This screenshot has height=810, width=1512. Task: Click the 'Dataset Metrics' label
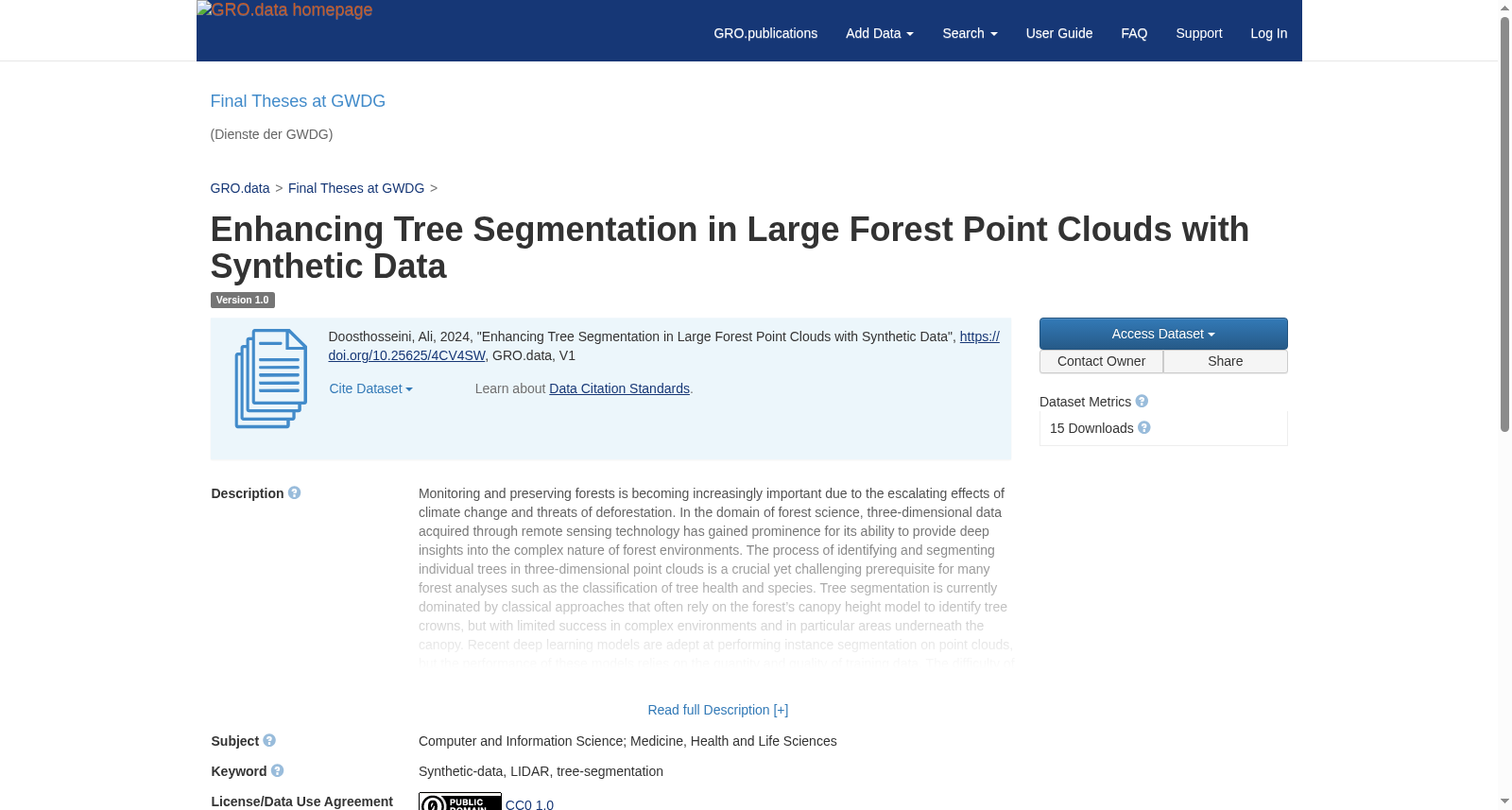(x=1085, y=402)
